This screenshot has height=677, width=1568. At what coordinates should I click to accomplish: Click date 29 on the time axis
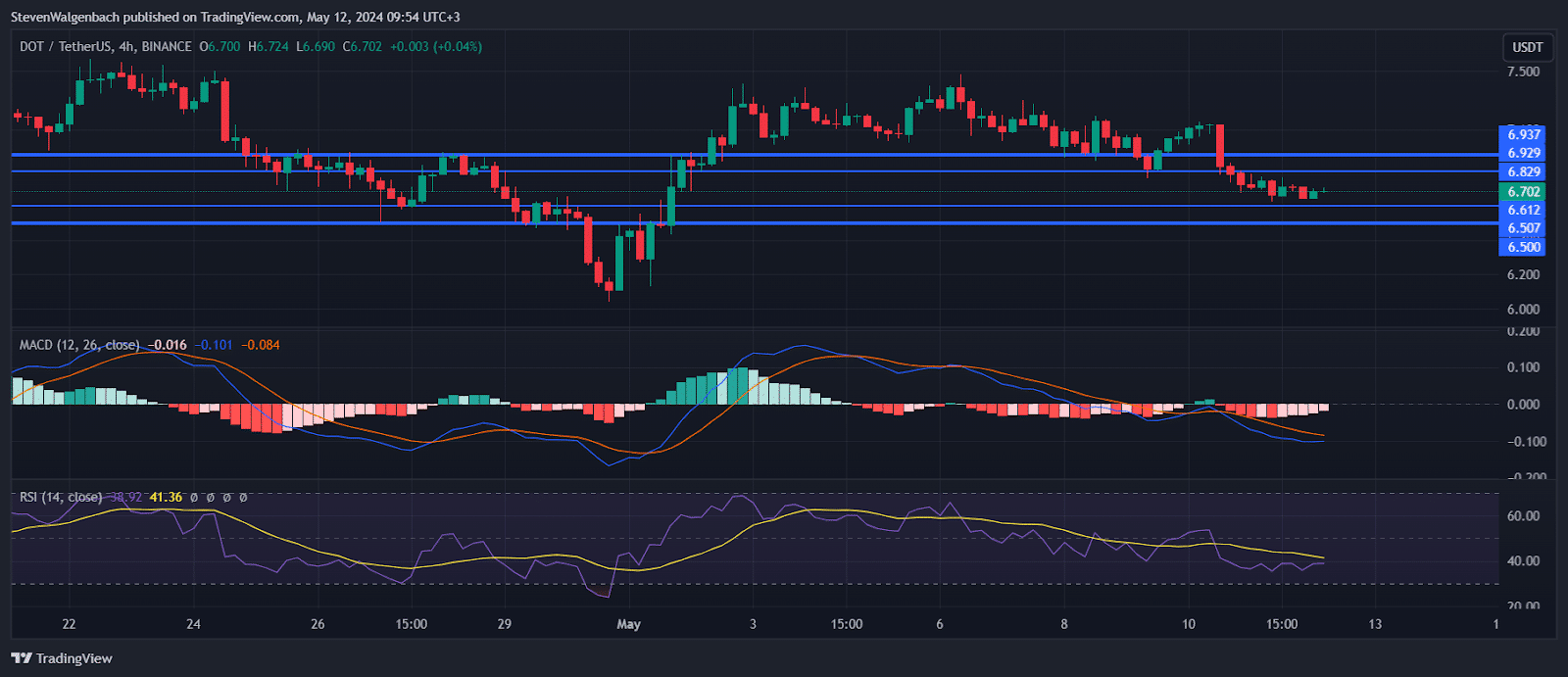point(504,624)
